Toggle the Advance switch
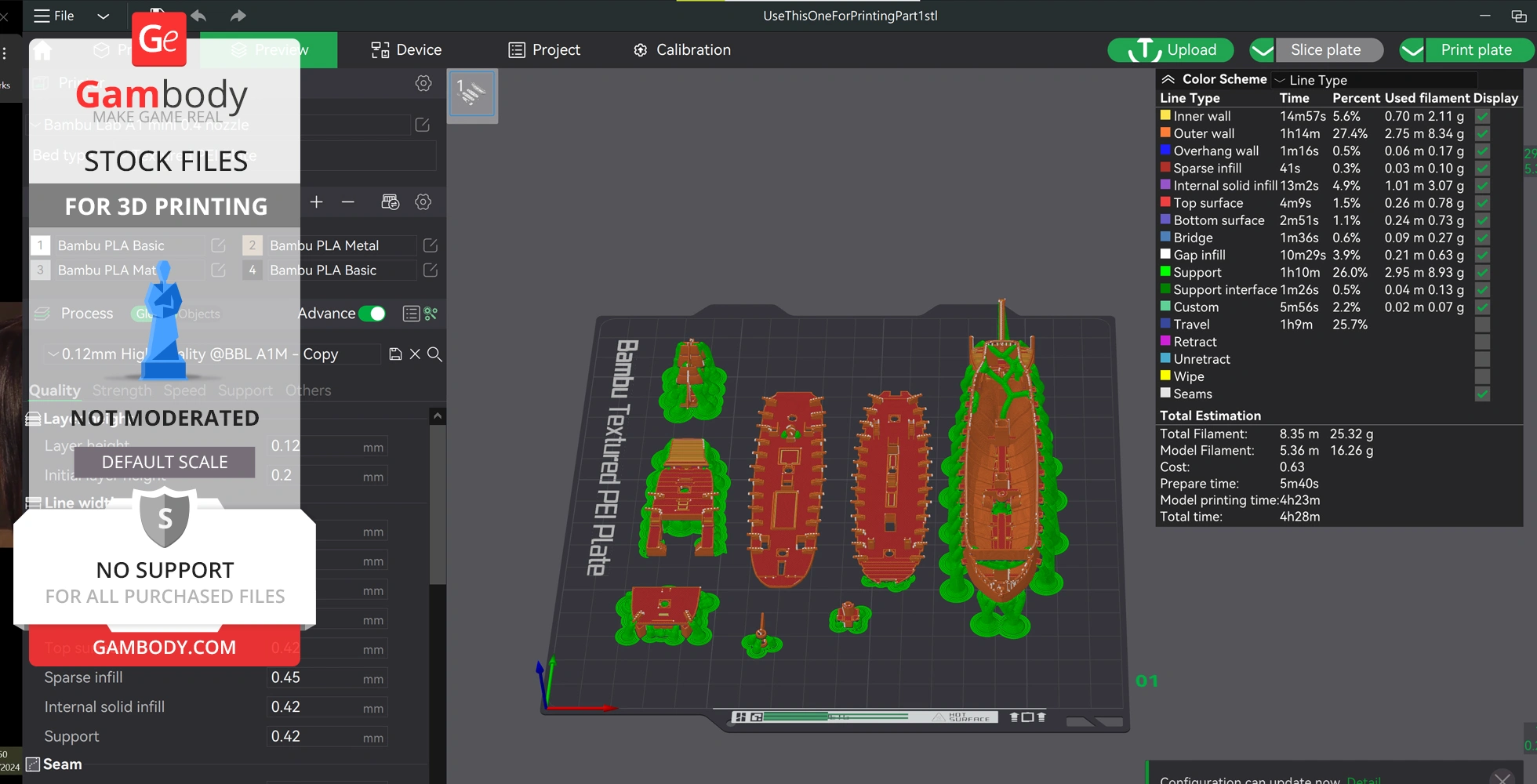The width and height of the screenshot is (1537, 784). tap(372, 314)
